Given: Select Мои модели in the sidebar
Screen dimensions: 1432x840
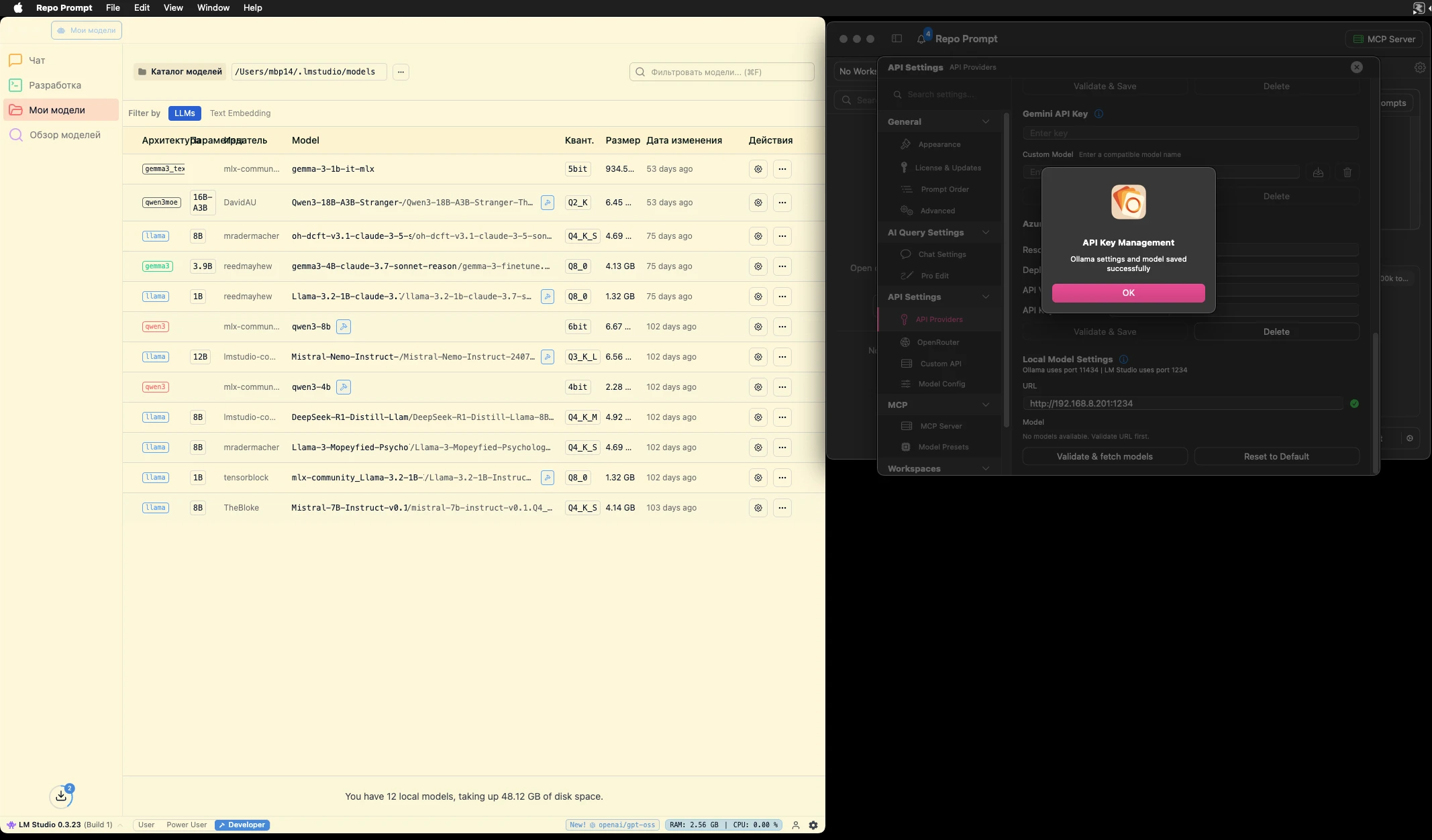Looking at the screenshot, I should click(x=60, y=110).
